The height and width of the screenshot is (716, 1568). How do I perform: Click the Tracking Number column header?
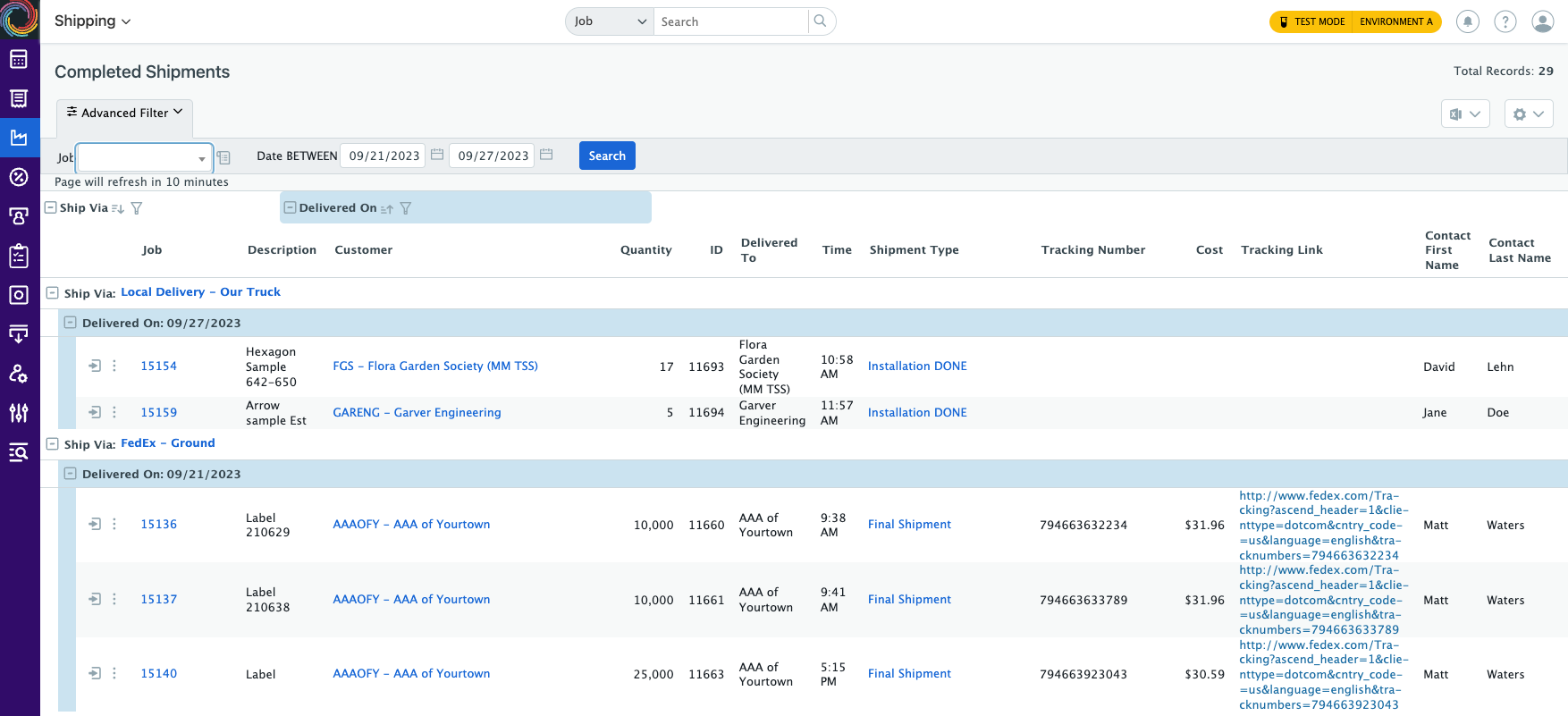pyautogui.click(x=1092, y=250)
